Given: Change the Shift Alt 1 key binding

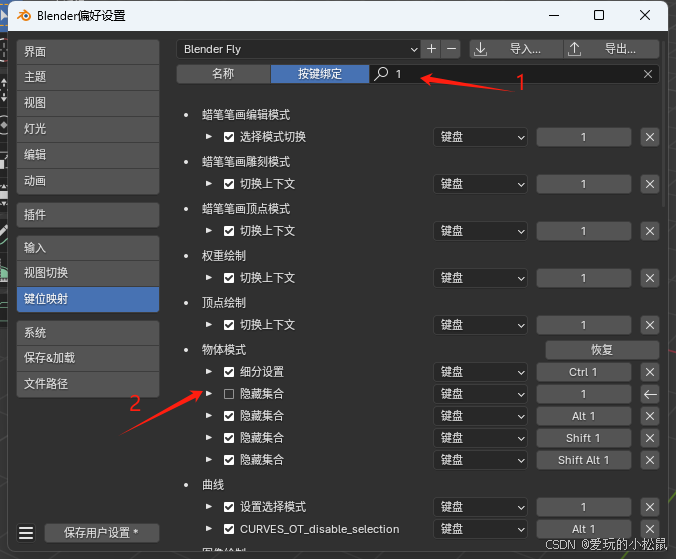Looking at the screenshot, I should (584, 460).
